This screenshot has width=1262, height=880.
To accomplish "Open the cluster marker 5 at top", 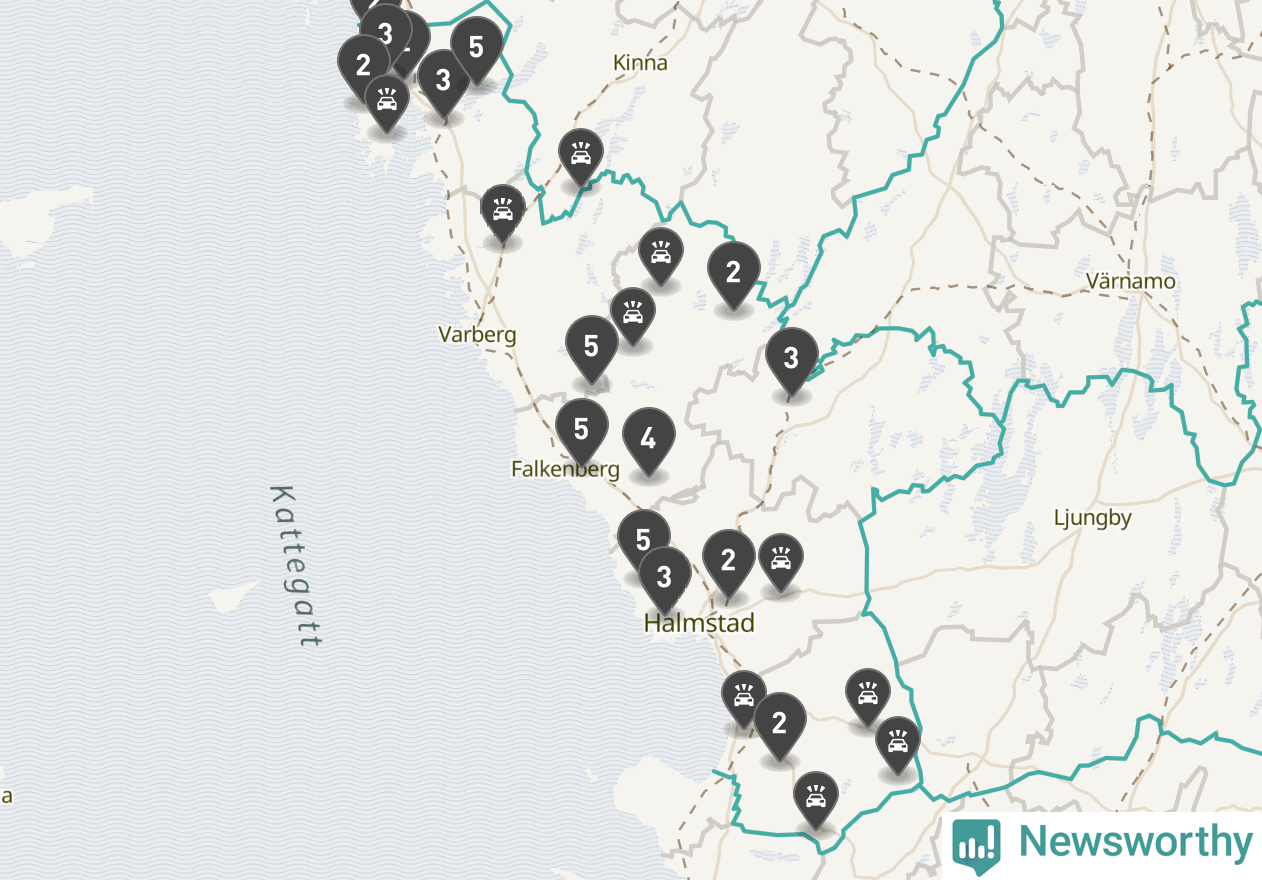I will tap(476, 49).
